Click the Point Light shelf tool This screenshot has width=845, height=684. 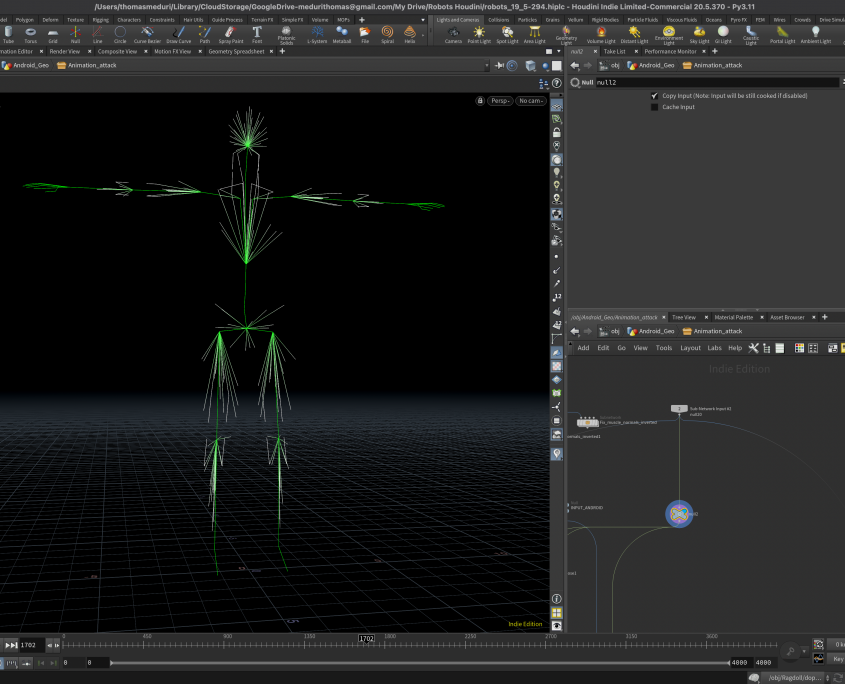479,34
